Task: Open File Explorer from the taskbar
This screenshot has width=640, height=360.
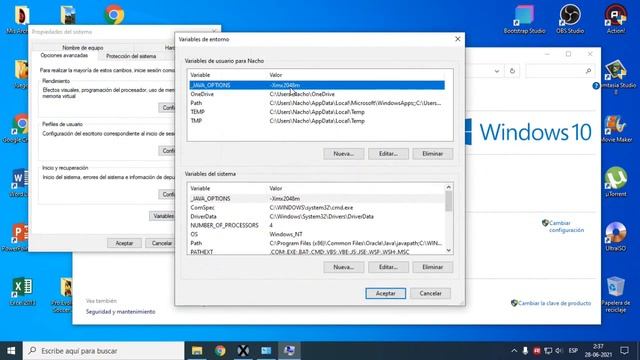Action: pos(197,351)
